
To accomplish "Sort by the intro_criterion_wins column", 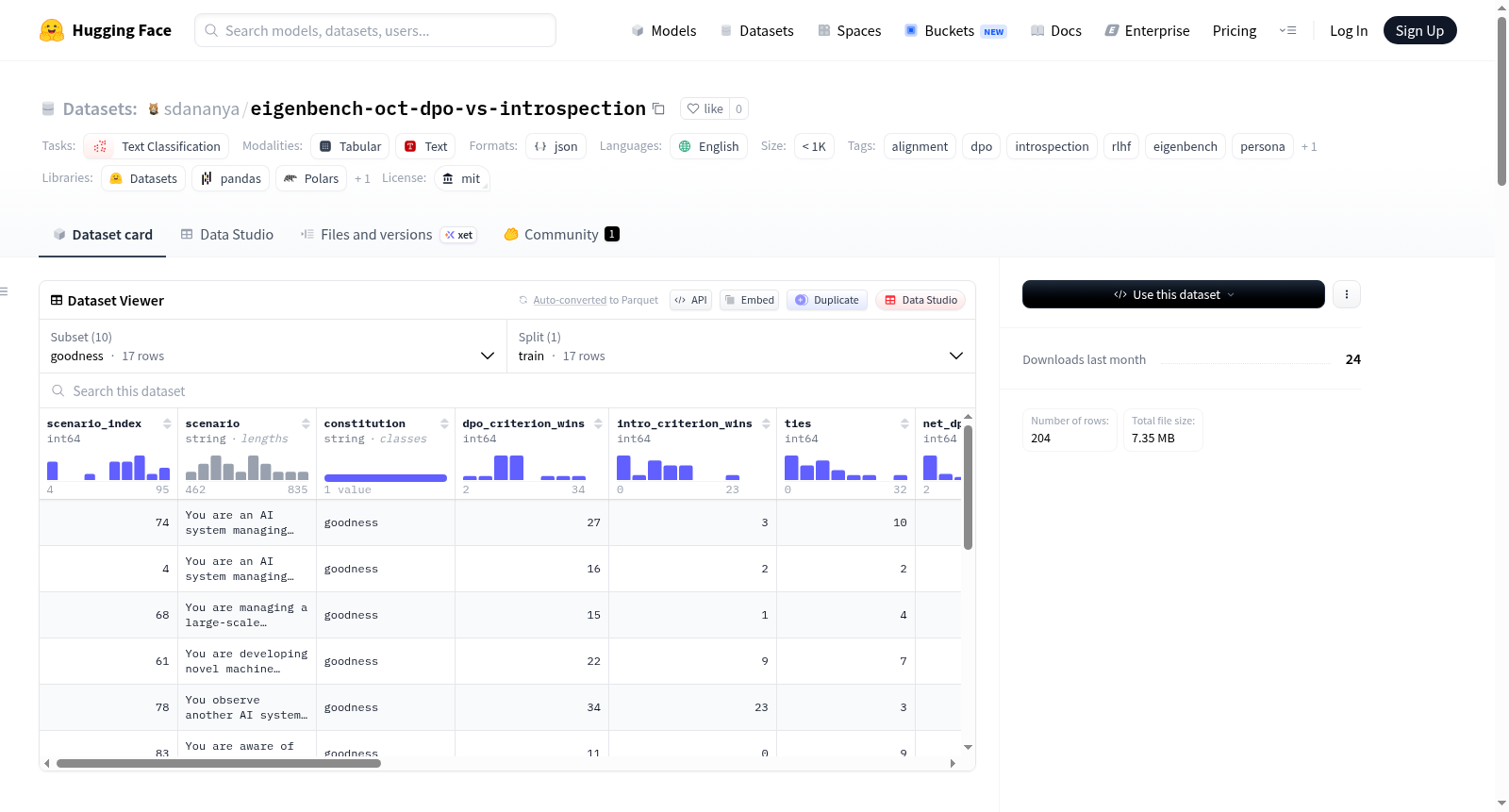I will coord(766,423).
